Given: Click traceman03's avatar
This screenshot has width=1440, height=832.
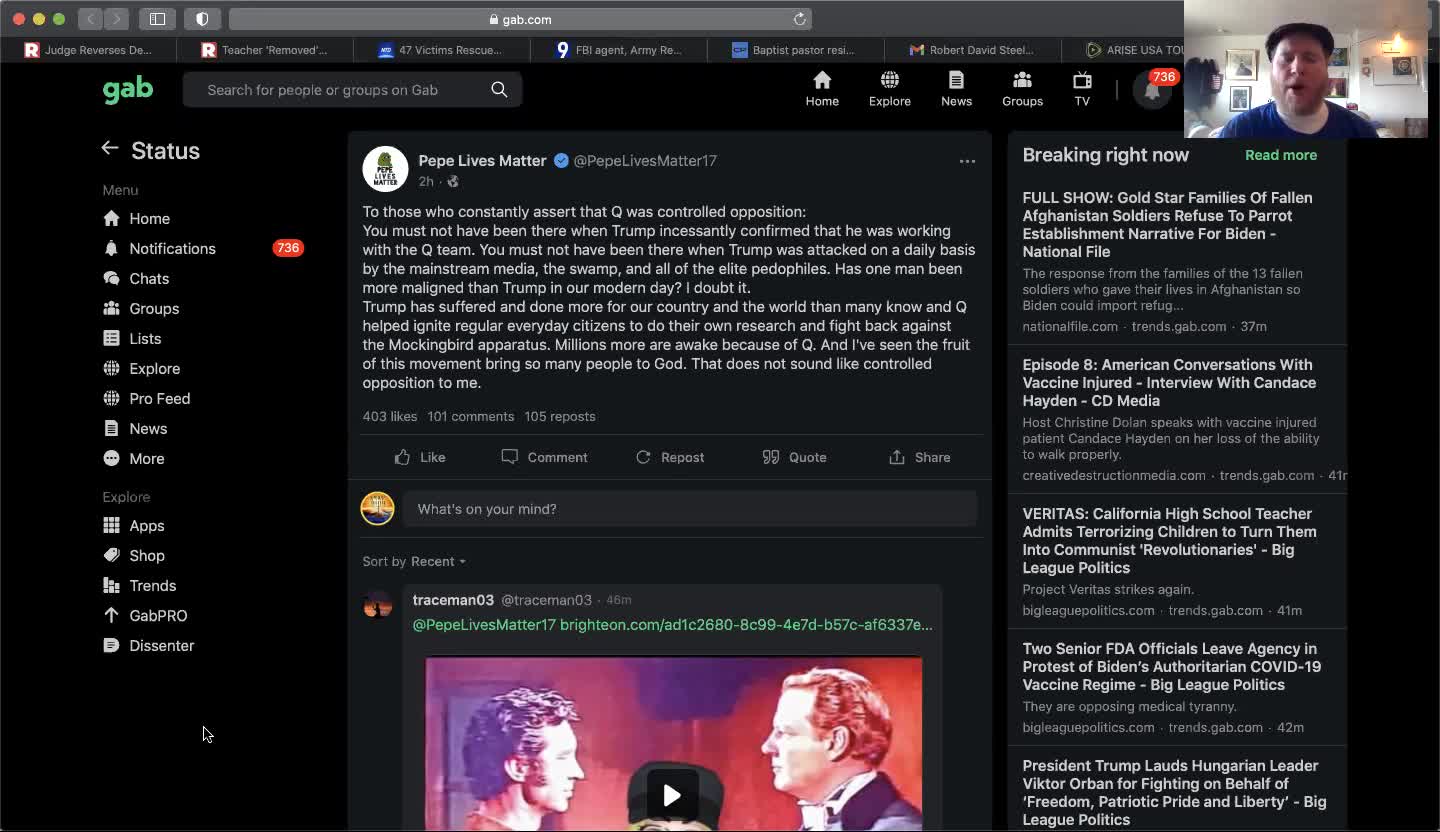Looking at the screenshot, I should tap(378, 604).
